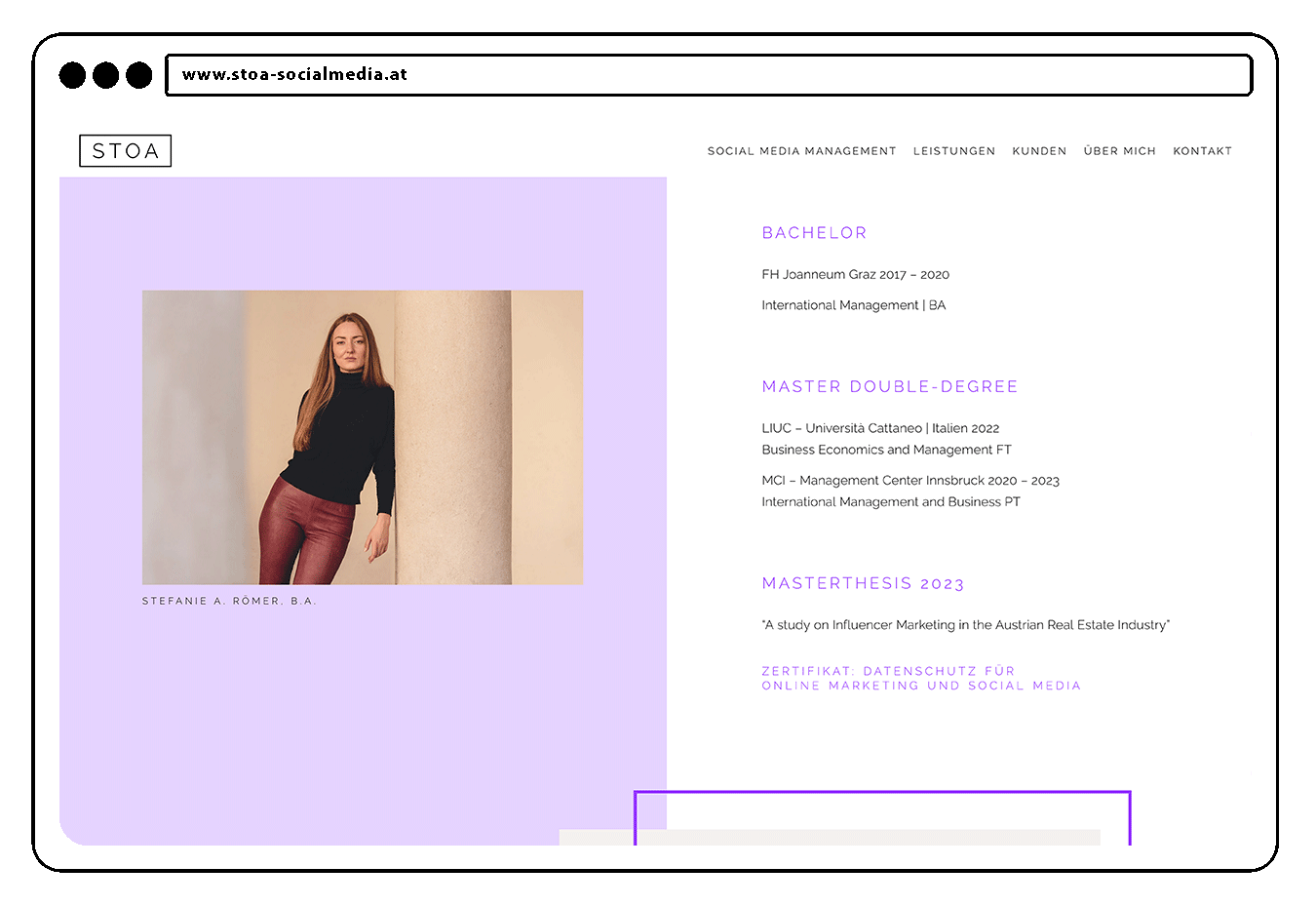Click the Stefanie A. Römer caption
Image resolution: width=1316 pixels, height=906 pixels.
coord(229,601)
